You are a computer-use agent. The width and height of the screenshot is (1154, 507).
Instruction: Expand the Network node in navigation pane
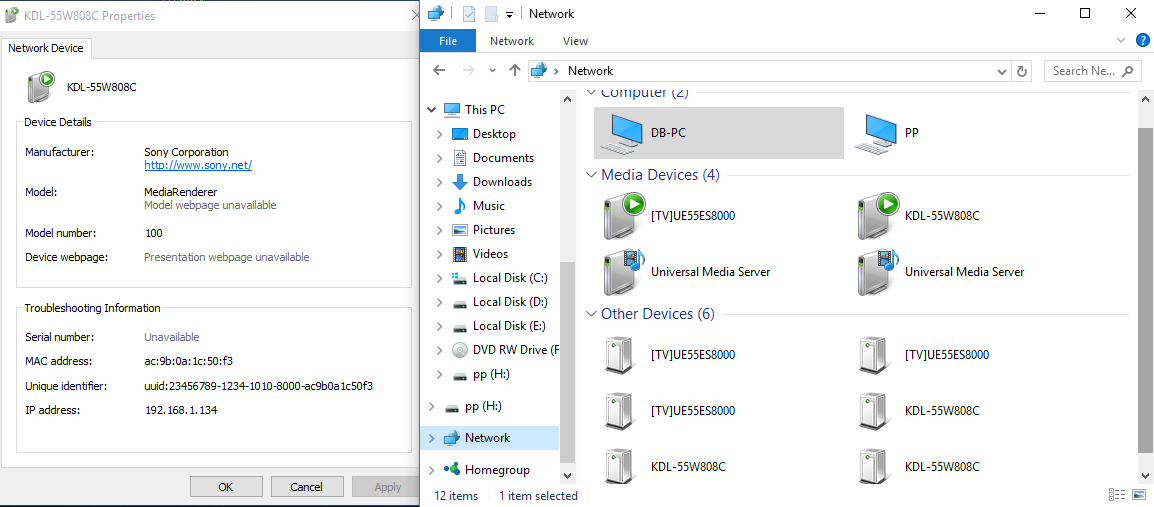pos(432,438)
